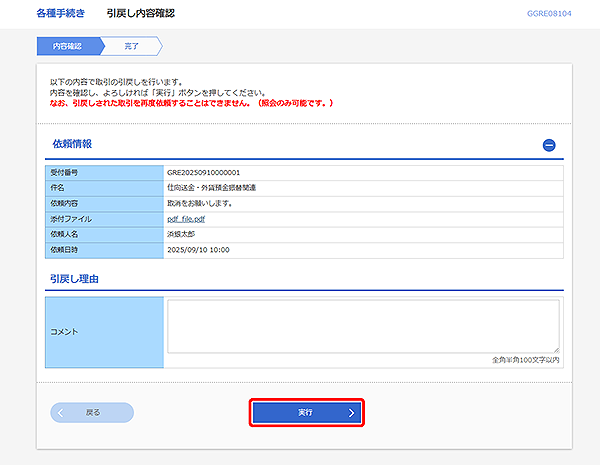Select the 内容確認 step tab
600x465 pixels.
[69, 46]
